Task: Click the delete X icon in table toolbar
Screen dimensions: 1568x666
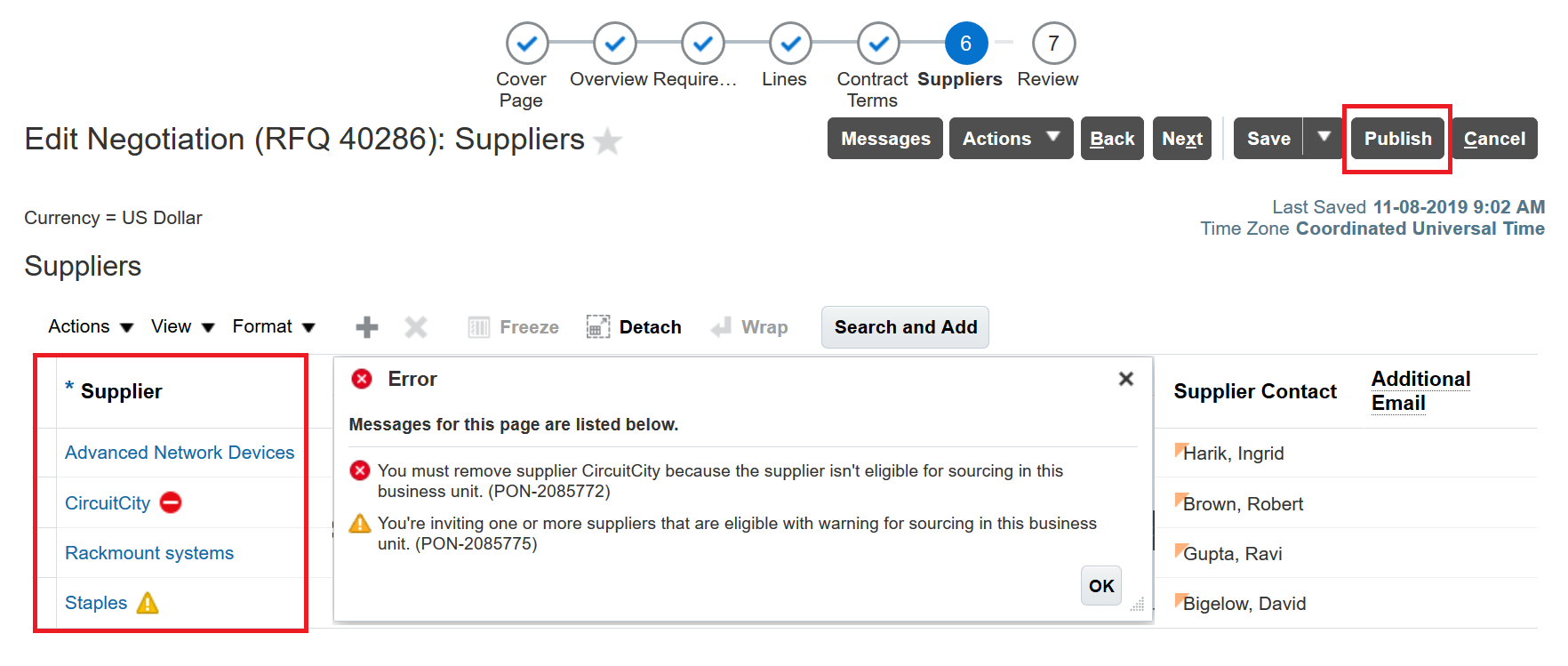Action: 415,327
